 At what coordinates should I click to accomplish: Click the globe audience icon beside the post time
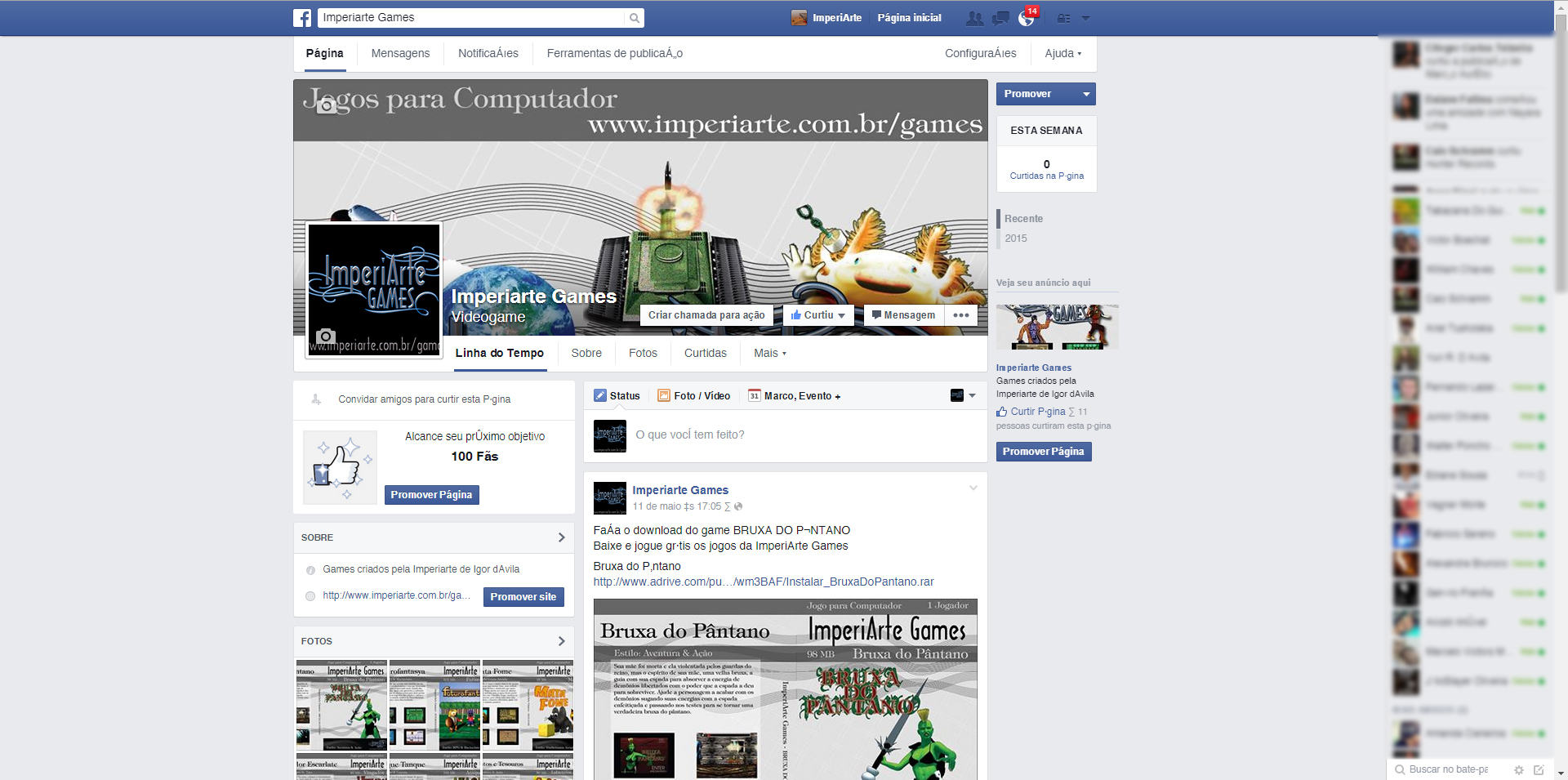[738, 507]
